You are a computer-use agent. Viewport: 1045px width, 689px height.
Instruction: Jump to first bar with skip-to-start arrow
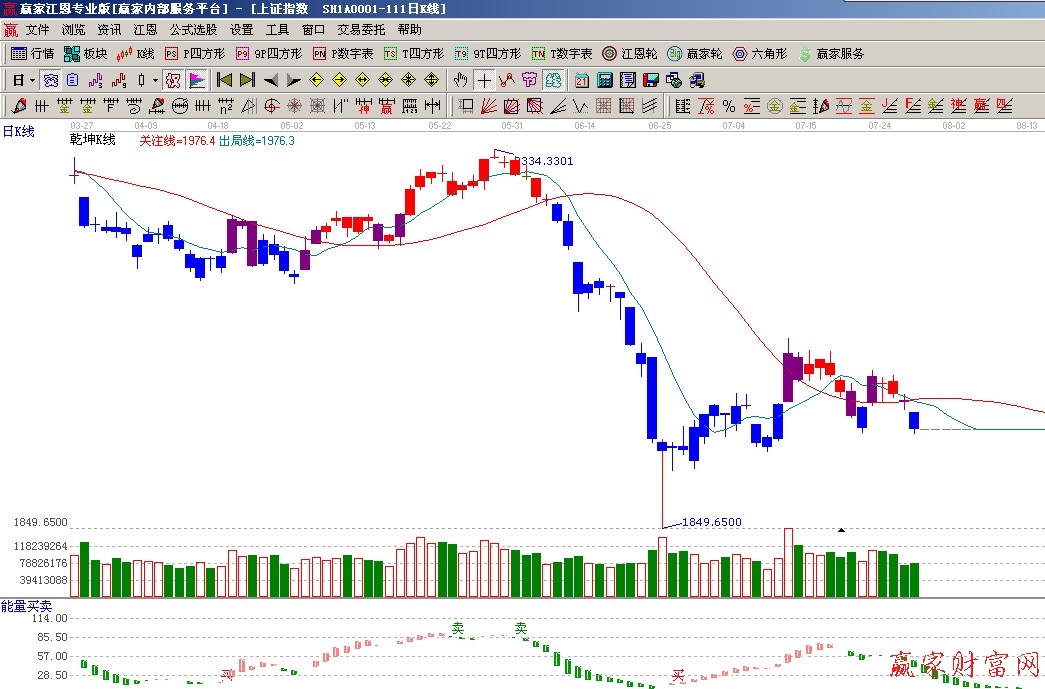click(x=224, y=80)
